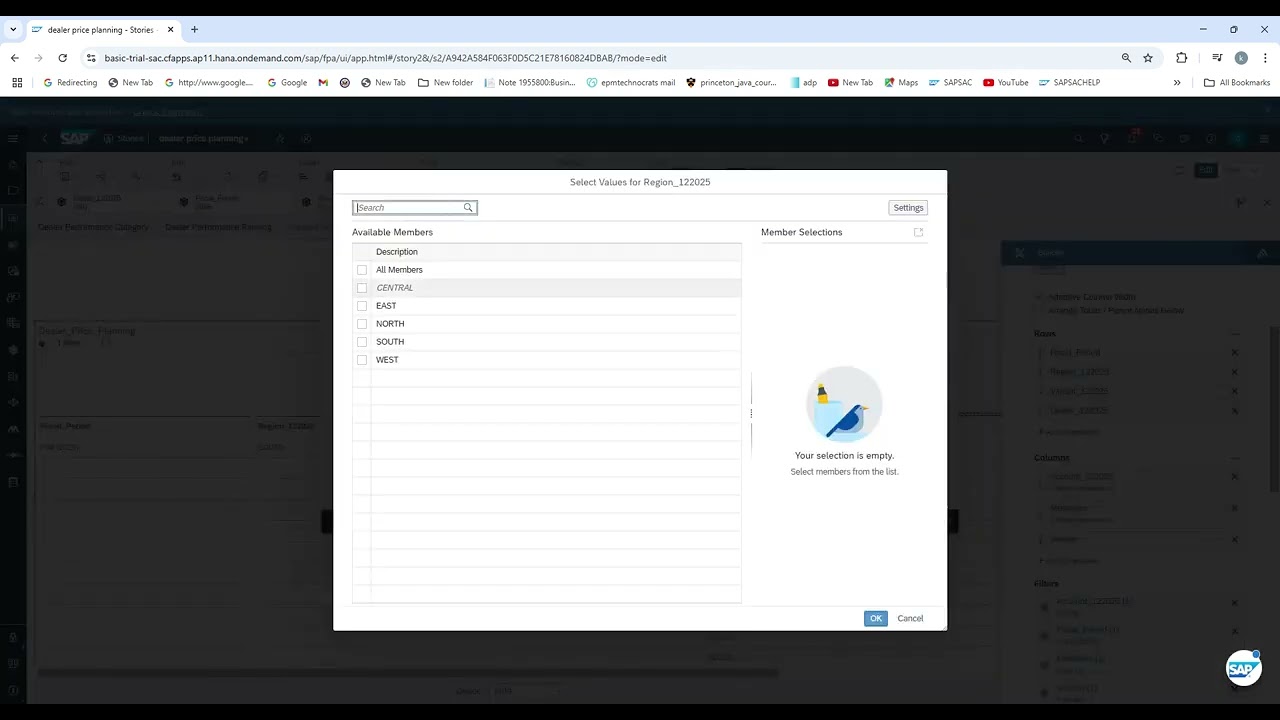Click the dealer price planning browser tab
1280x720 pixels.
click(x=103, y=30)
